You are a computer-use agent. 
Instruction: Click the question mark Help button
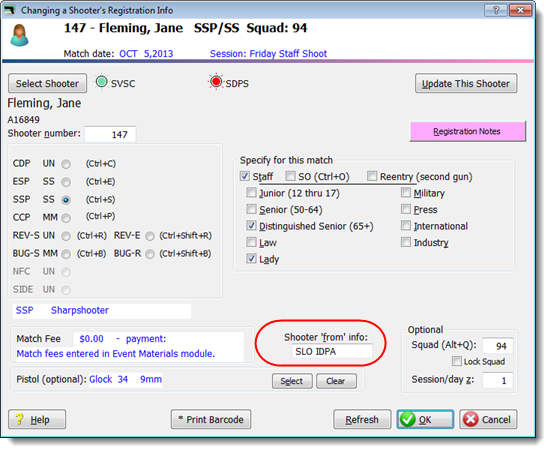click(x=37, y=419)
